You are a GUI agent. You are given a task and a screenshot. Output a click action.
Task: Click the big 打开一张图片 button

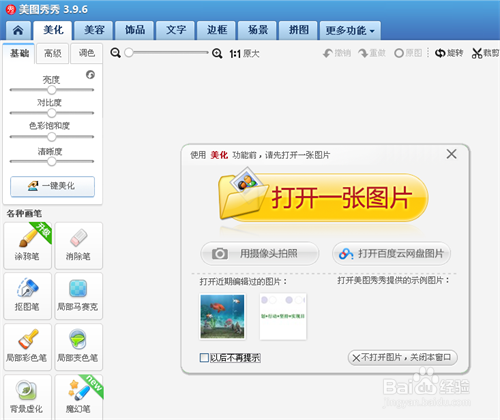pos(323,197)
